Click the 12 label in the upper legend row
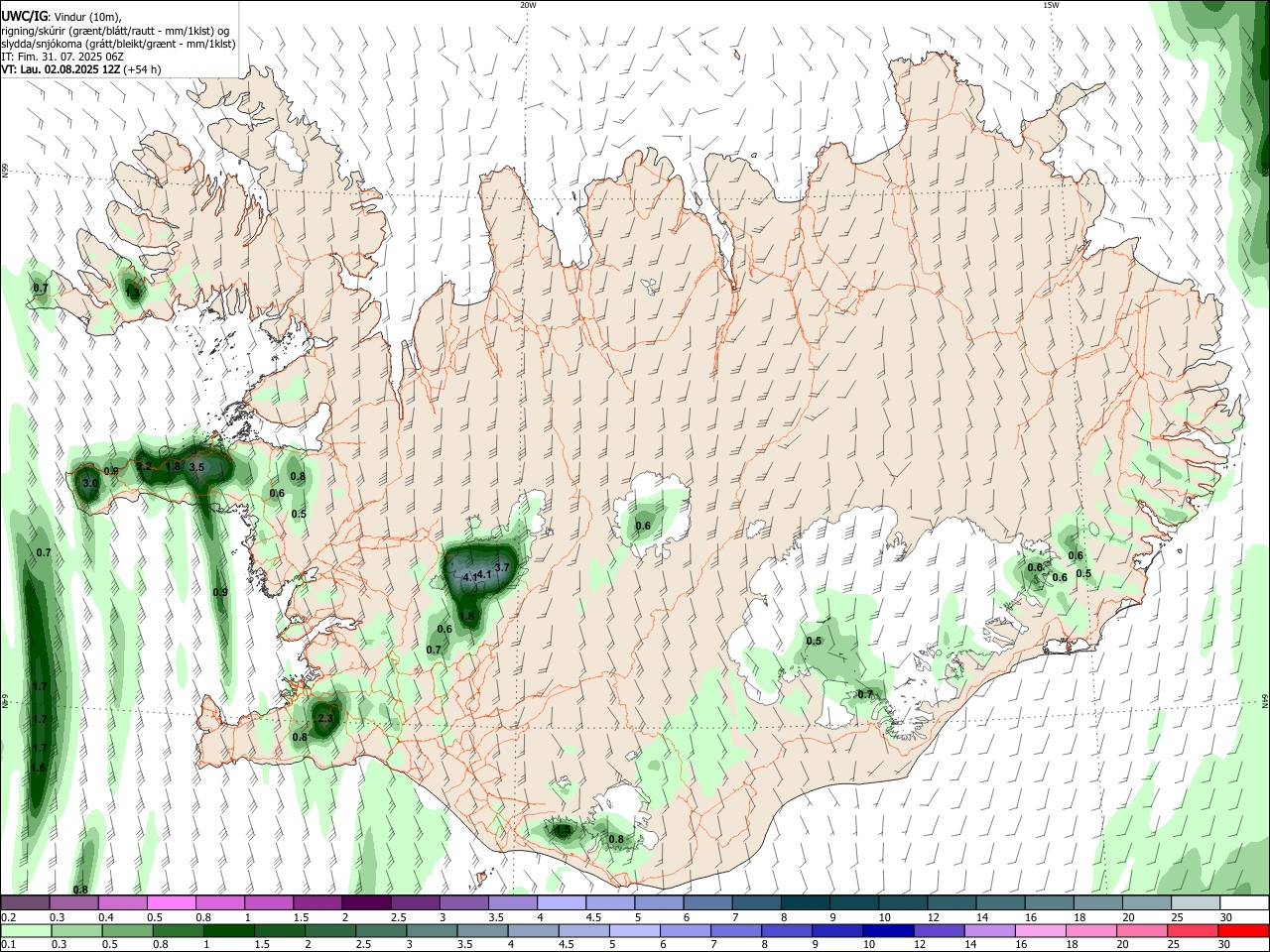 click(932, 917)
